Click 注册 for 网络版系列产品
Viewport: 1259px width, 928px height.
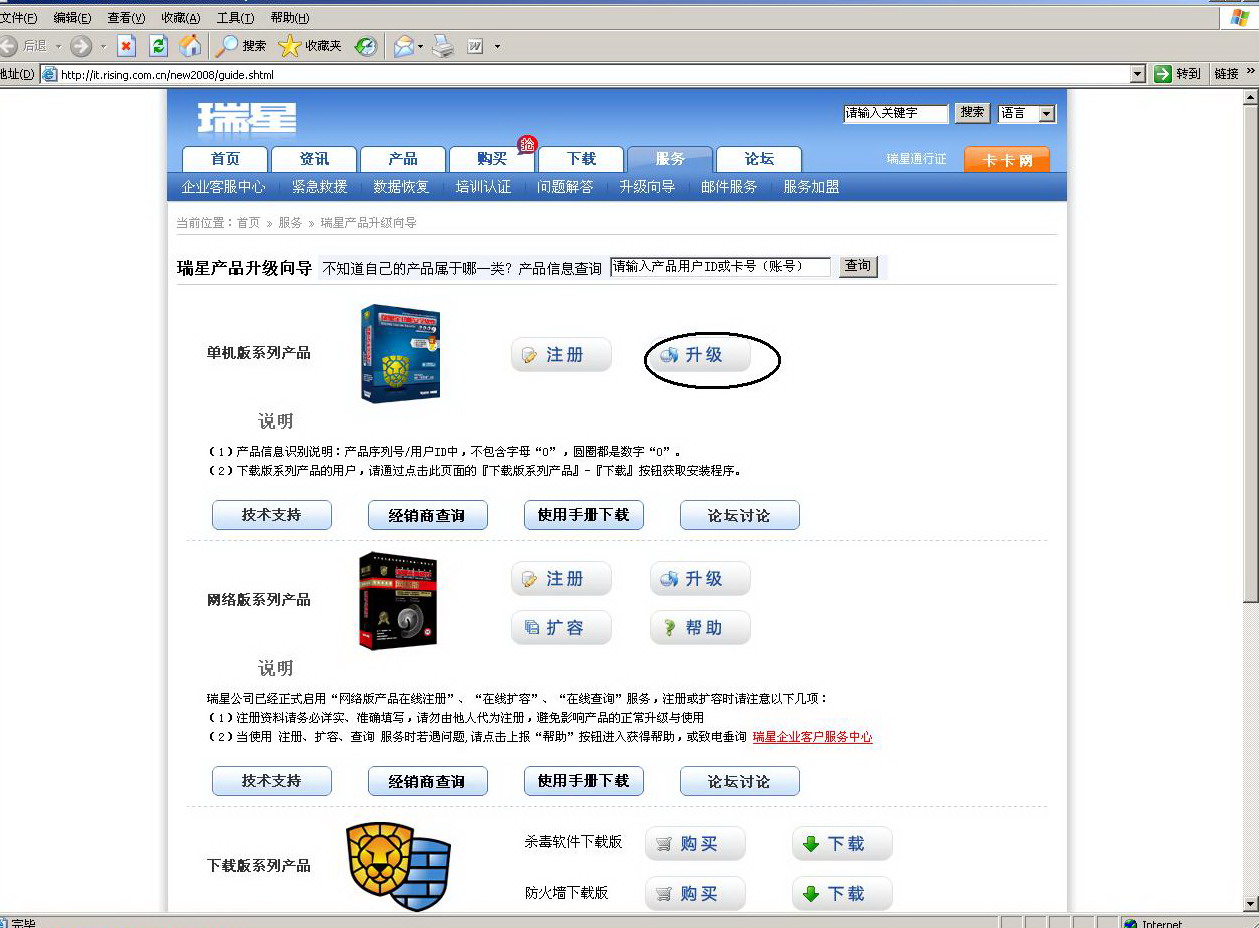[561, 579]
